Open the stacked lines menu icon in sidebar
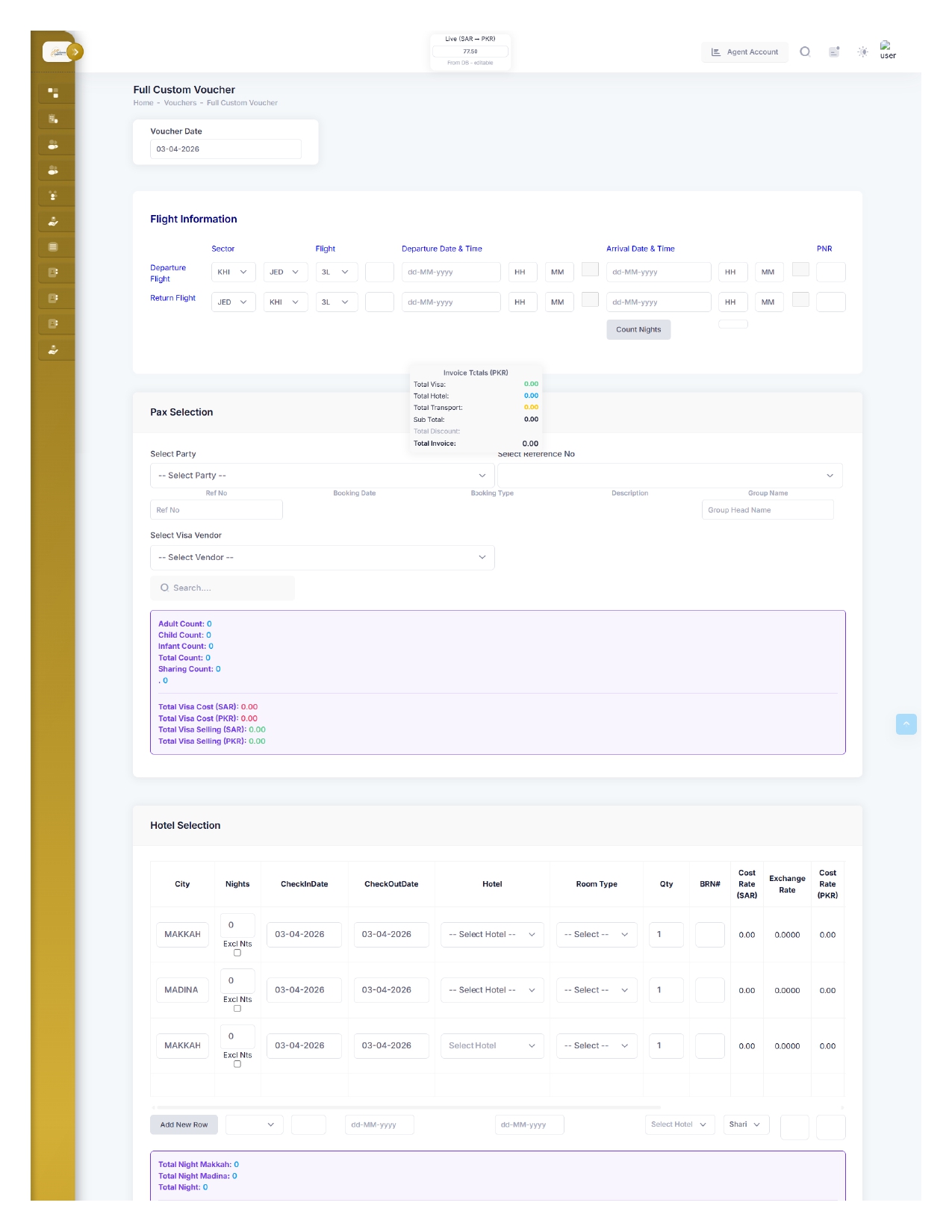The width and height of the screenshot is (952, 1232). point(53,247)
